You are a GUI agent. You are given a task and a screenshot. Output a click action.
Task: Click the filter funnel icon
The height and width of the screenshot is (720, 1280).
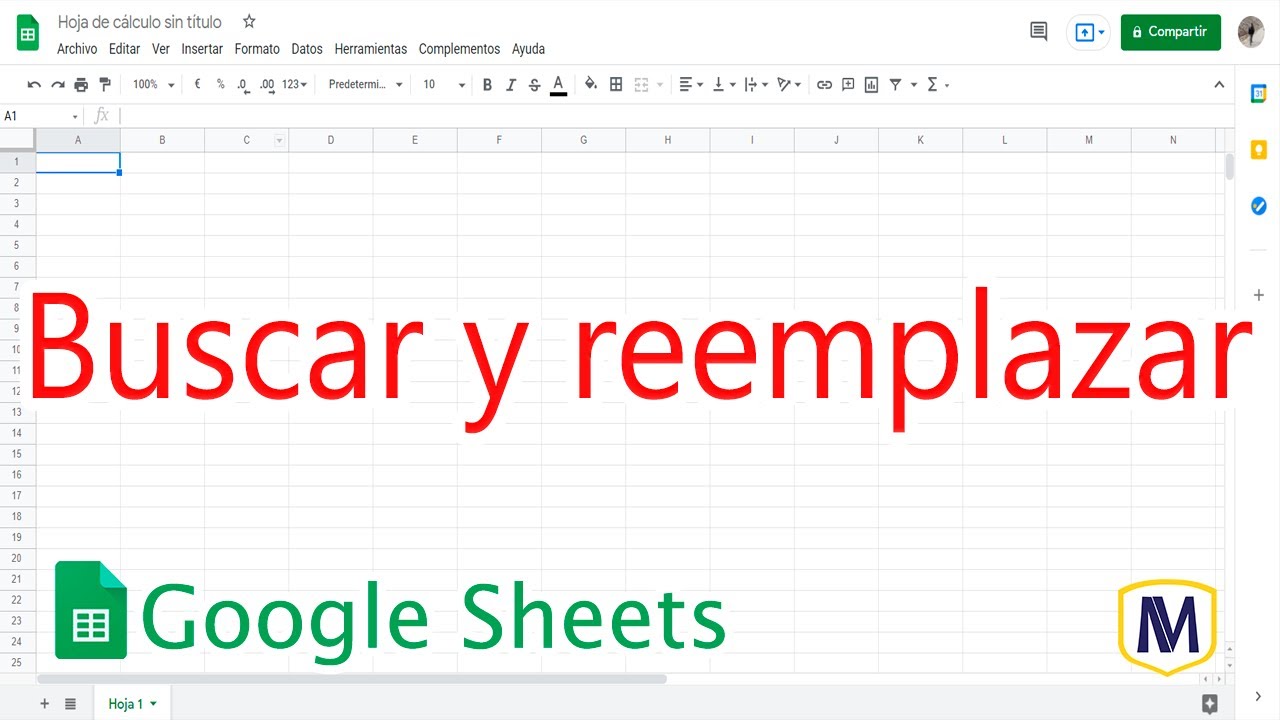[896, 85]
